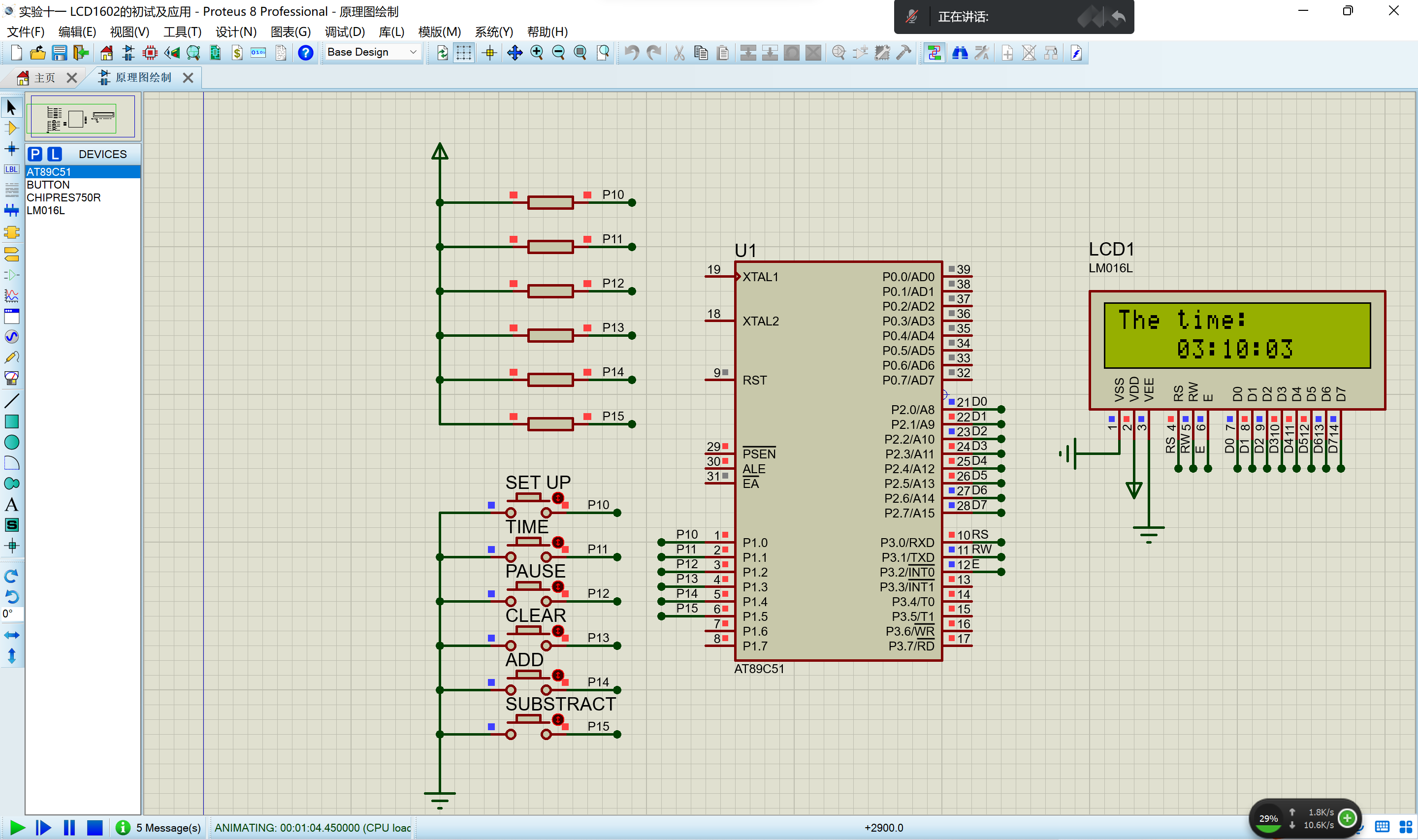Viewport: 1418px width, 840px height.
Task: Click the horizontal mirror arrow icon
Action: 11,635
